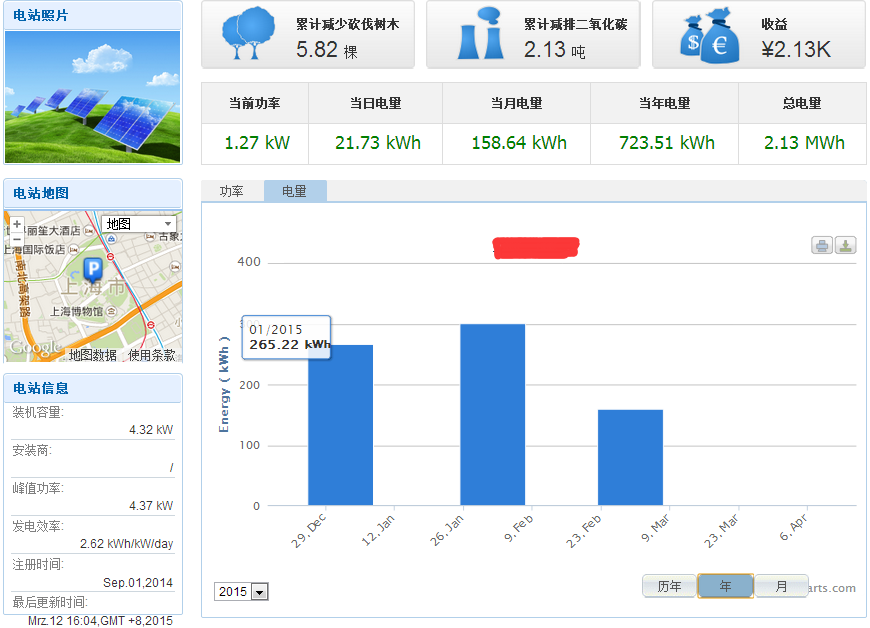Switch chart to 月 monthly view
This screenshot has width=870, height=628.
[x=781, y=586]
